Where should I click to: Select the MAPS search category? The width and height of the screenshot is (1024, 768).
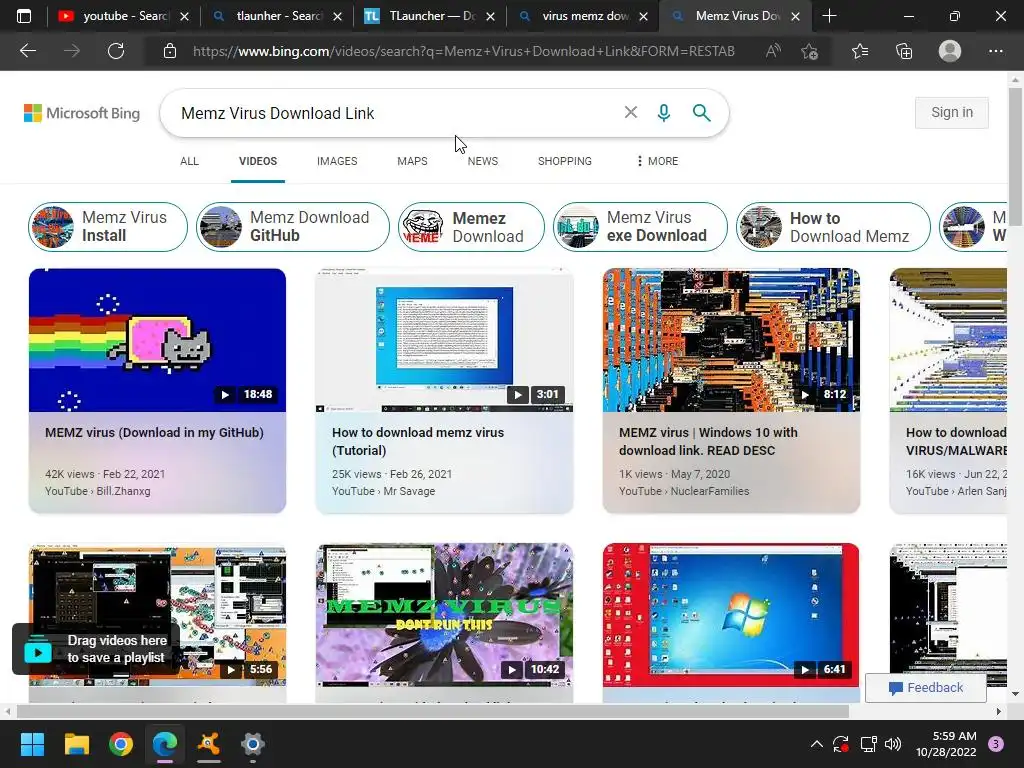[412, 161]
